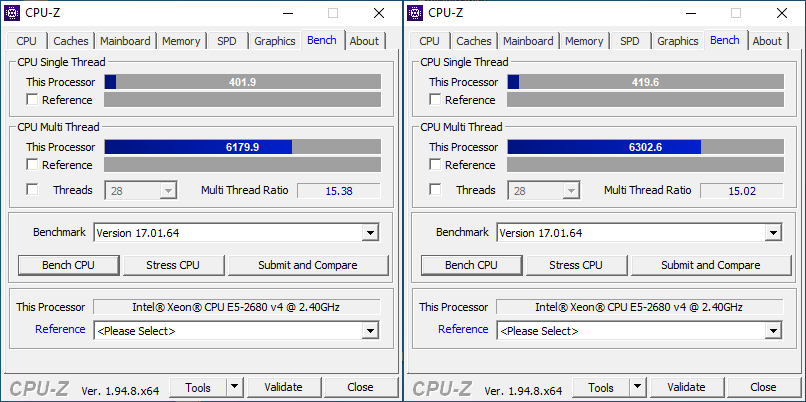Open Reference Please Select dropdown in left window
The width and height of the screenshot is (806, 402).
click(370, 331)
